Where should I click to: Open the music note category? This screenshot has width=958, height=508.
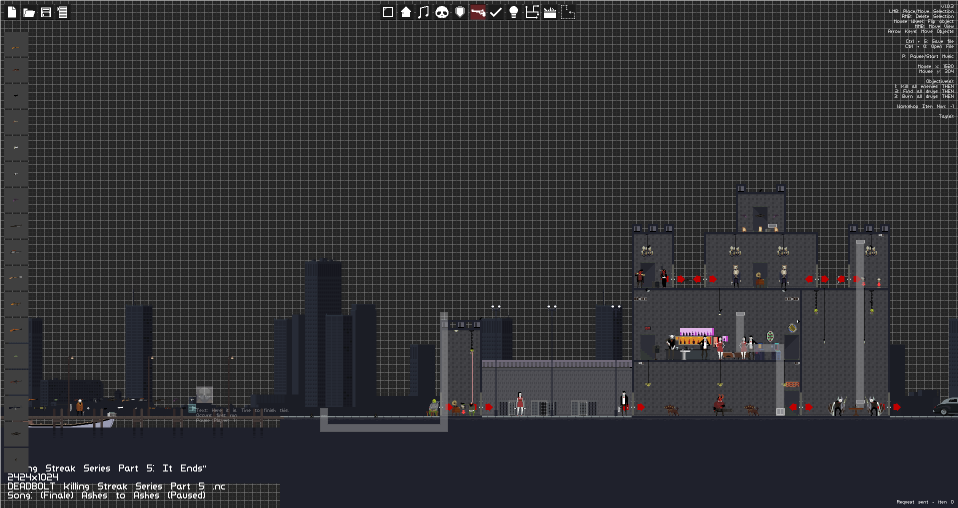pyautogui.click(x=423, y=12)
